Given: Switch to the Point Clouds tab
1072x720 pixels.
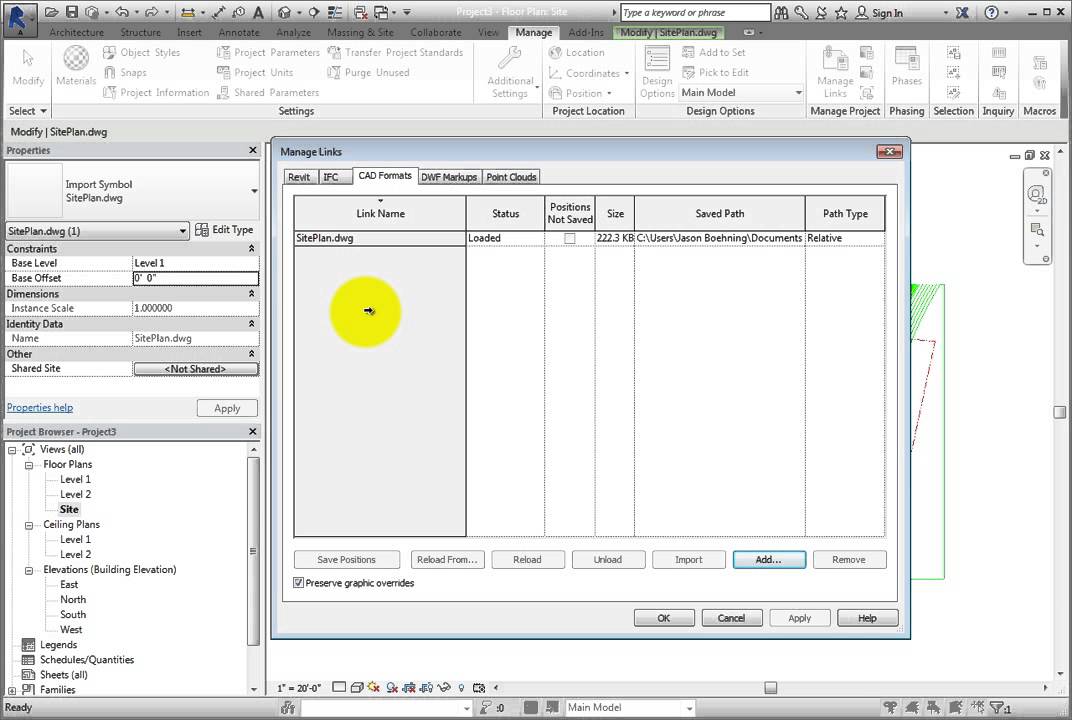Looking at the screenshot, I should click(x=511, y=177).
